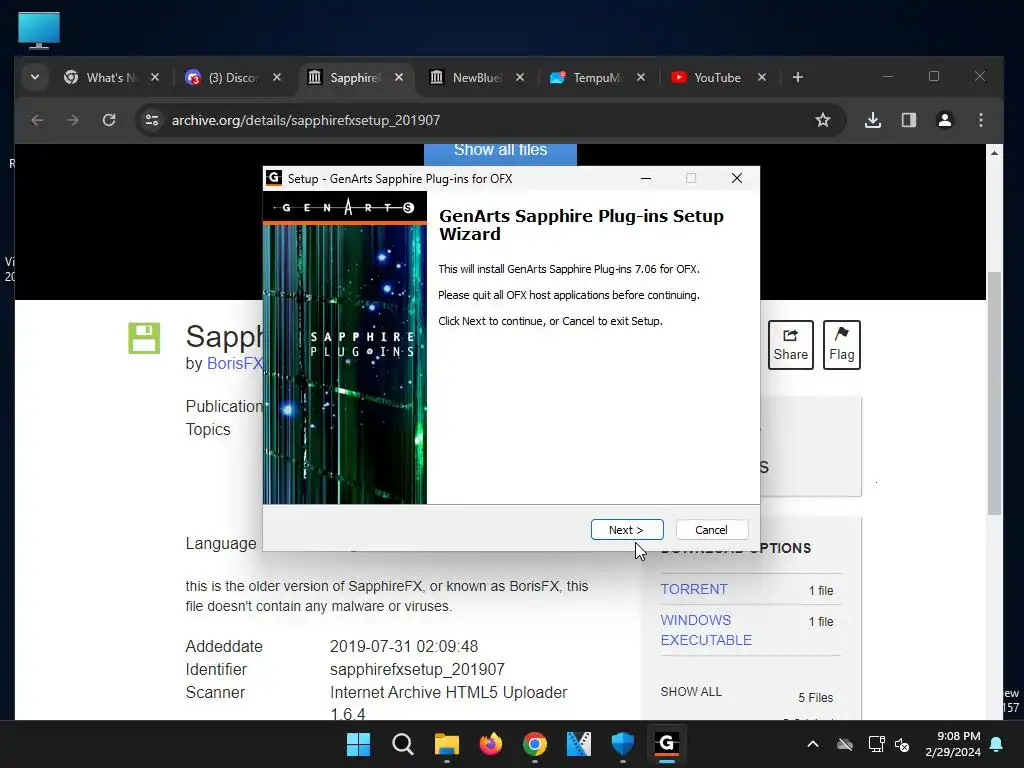Close the YouTube tab
Screen dimensions: 1024x768
(761, 78)
